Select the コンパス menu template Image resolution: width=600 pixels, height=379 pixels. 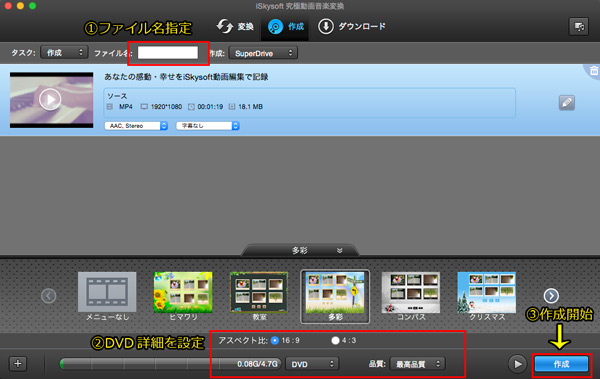point(411,296)
